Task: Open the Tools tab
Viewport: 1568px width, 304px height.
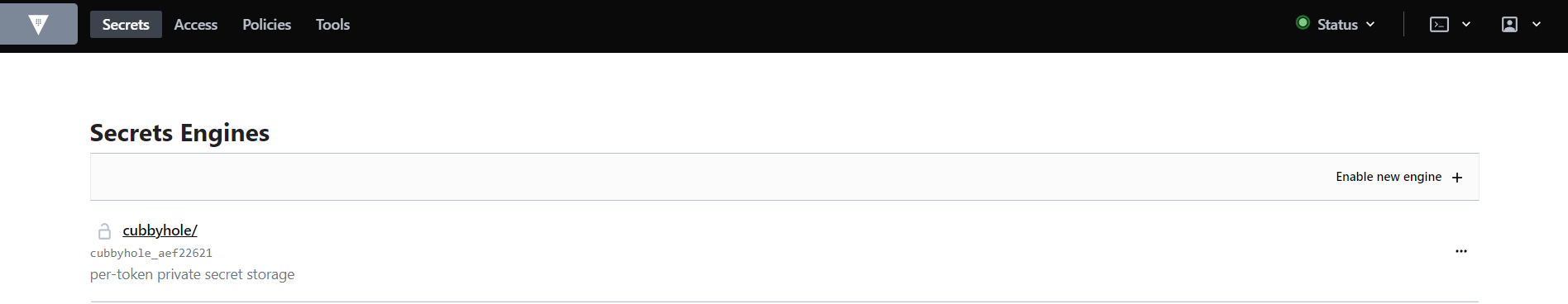Action: [332, 25]
